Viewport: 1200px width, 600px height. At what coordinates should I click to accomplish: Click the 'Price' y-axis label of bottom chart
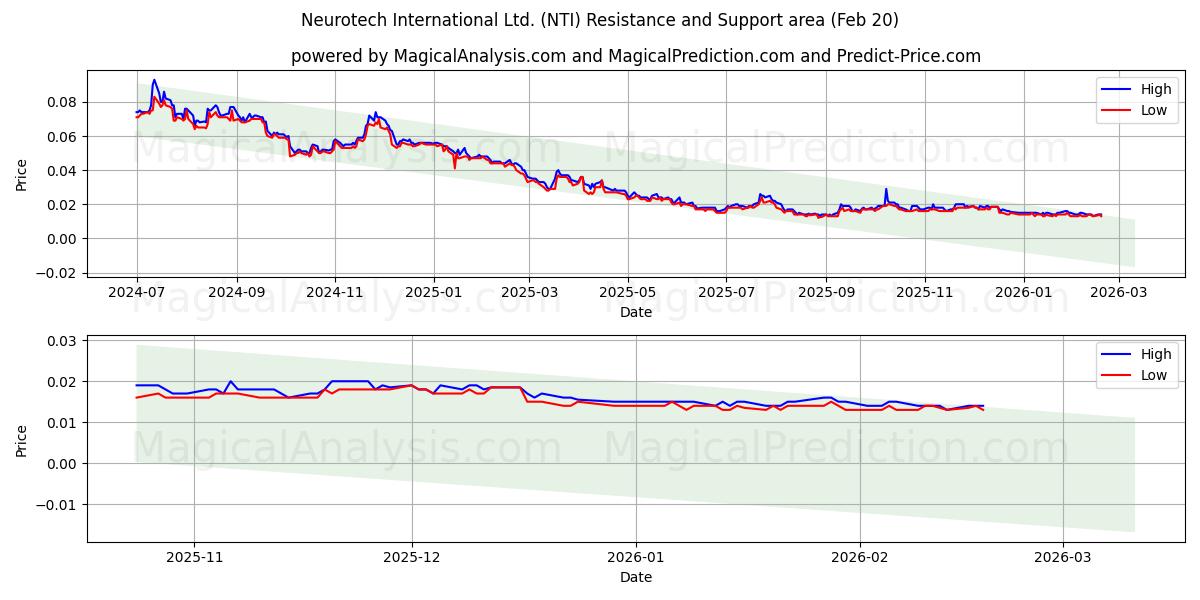tap(22, 439)
